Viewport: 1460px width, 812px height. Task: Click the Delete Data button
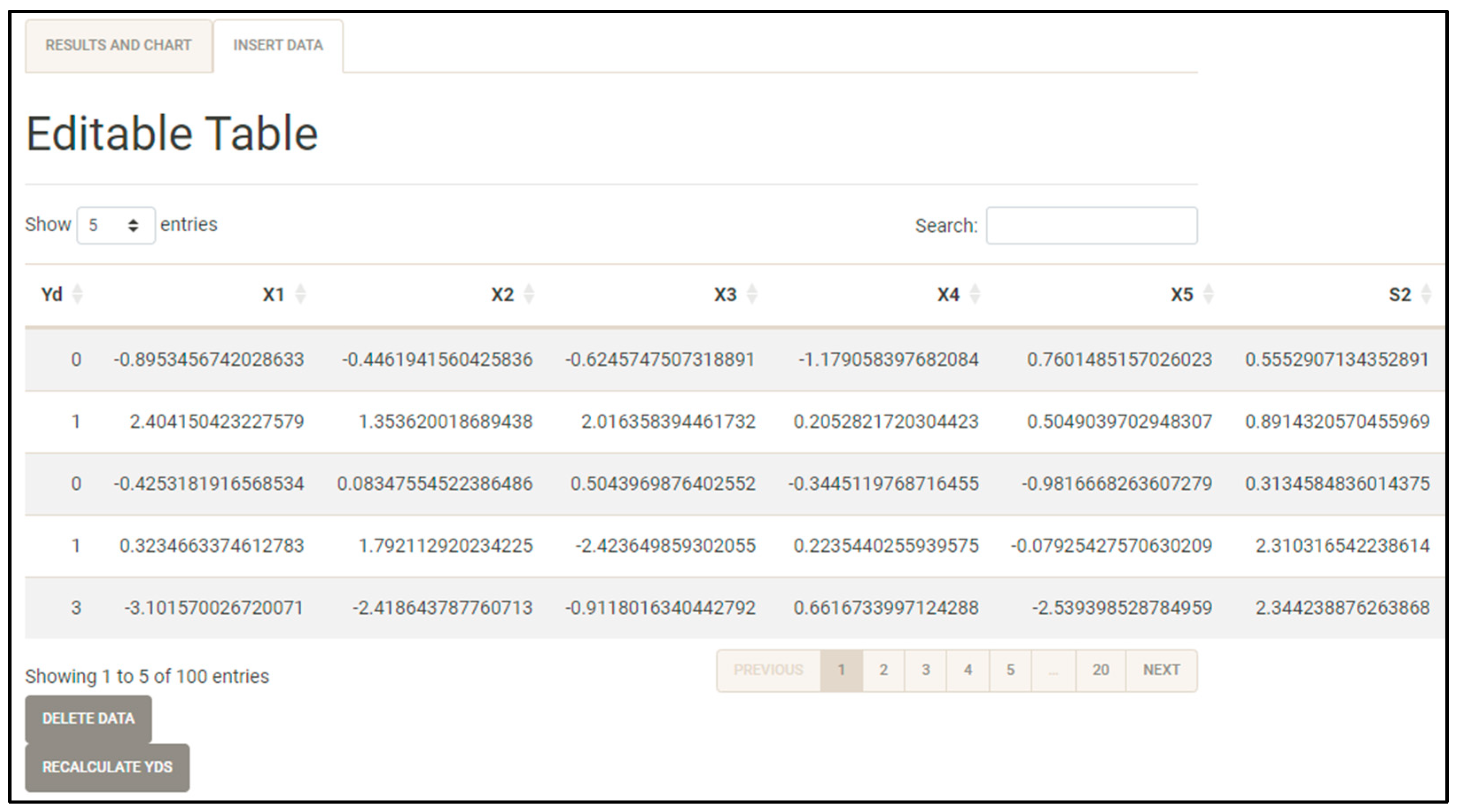pos(88,719)
